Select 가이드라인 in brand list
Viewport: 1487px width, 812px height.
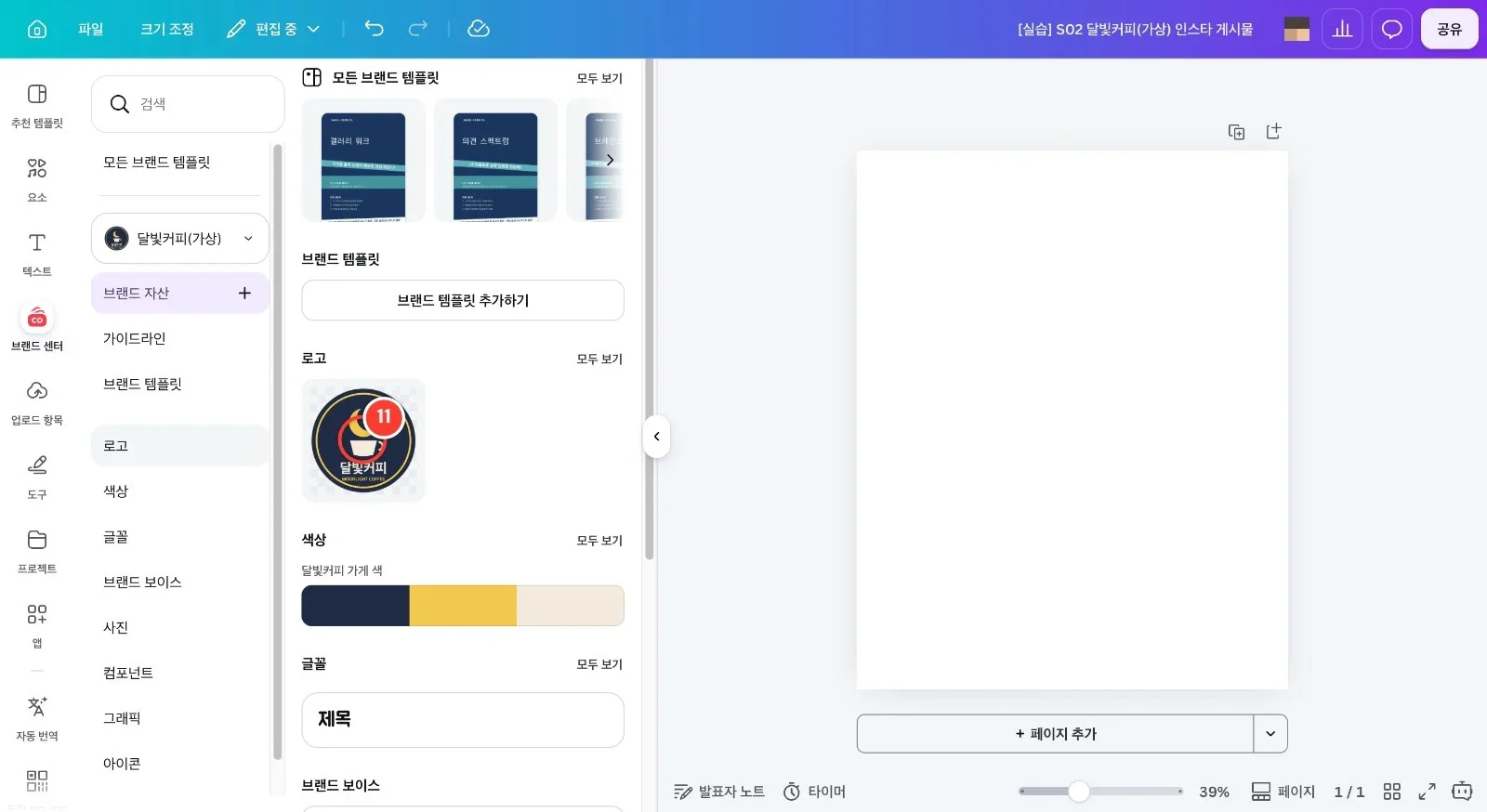(x=179, y=339)
